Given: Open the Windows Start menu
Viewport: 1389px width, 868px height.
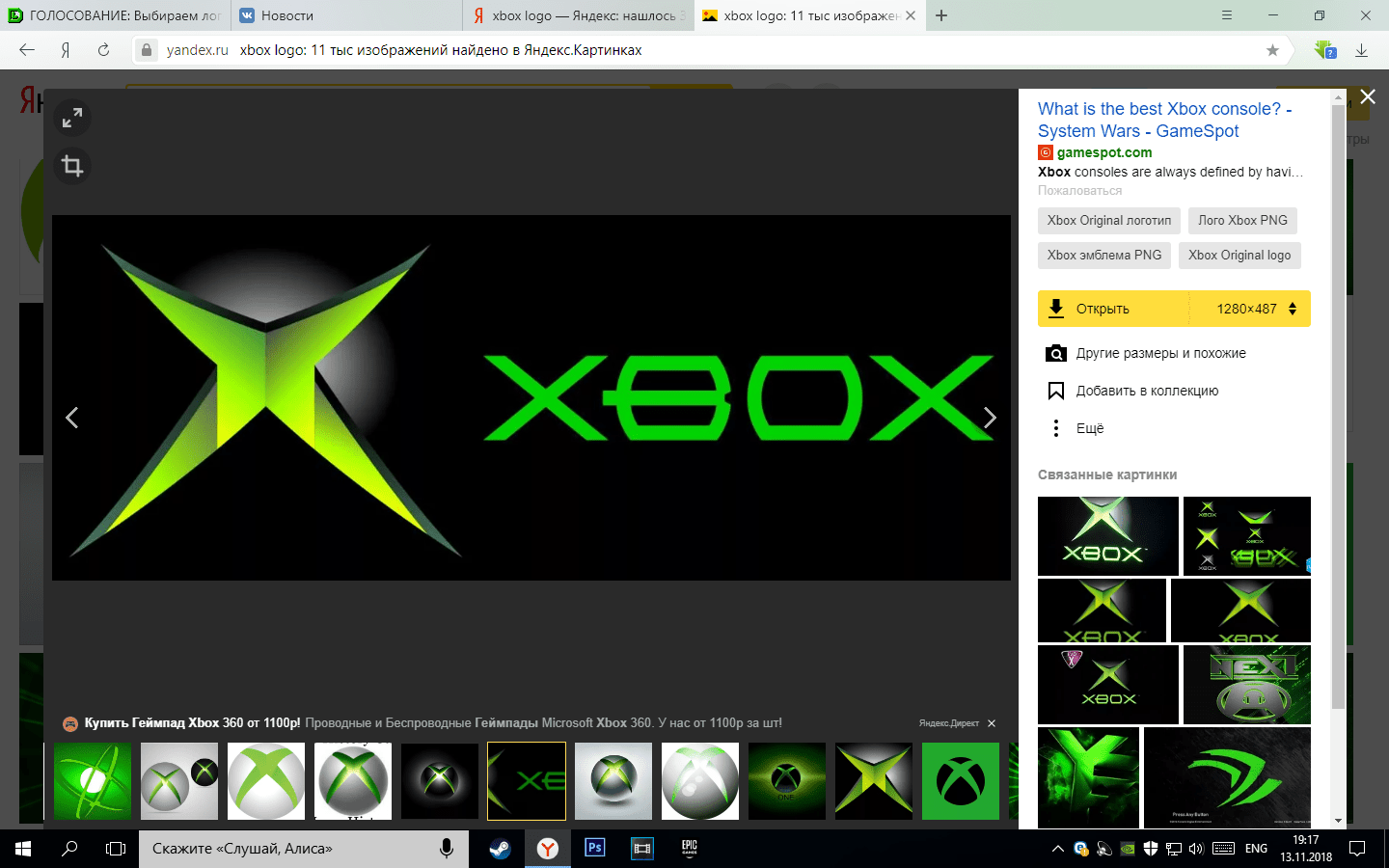Looking at the screenshot, I should point(23,849).
